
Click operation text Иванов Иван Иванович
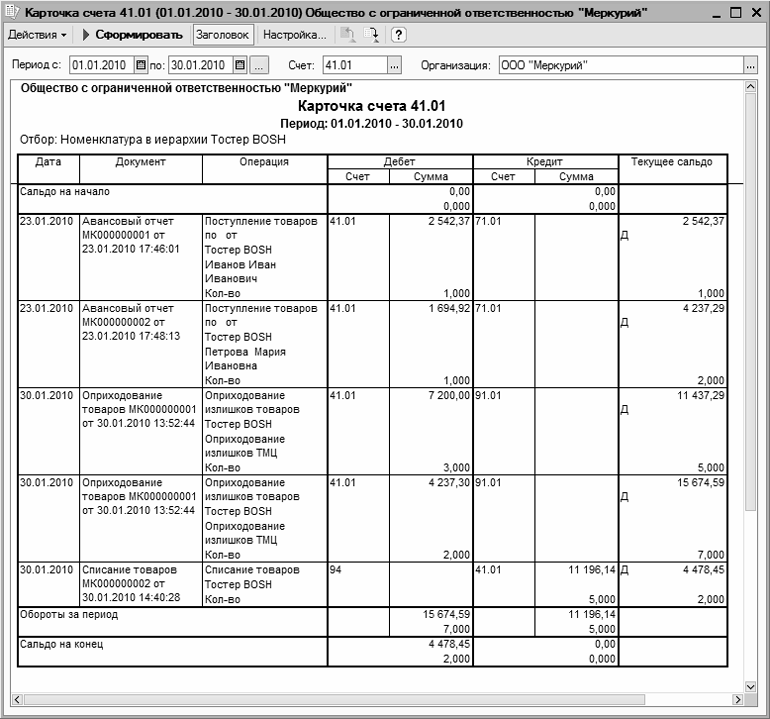click(x=240, y=272)
